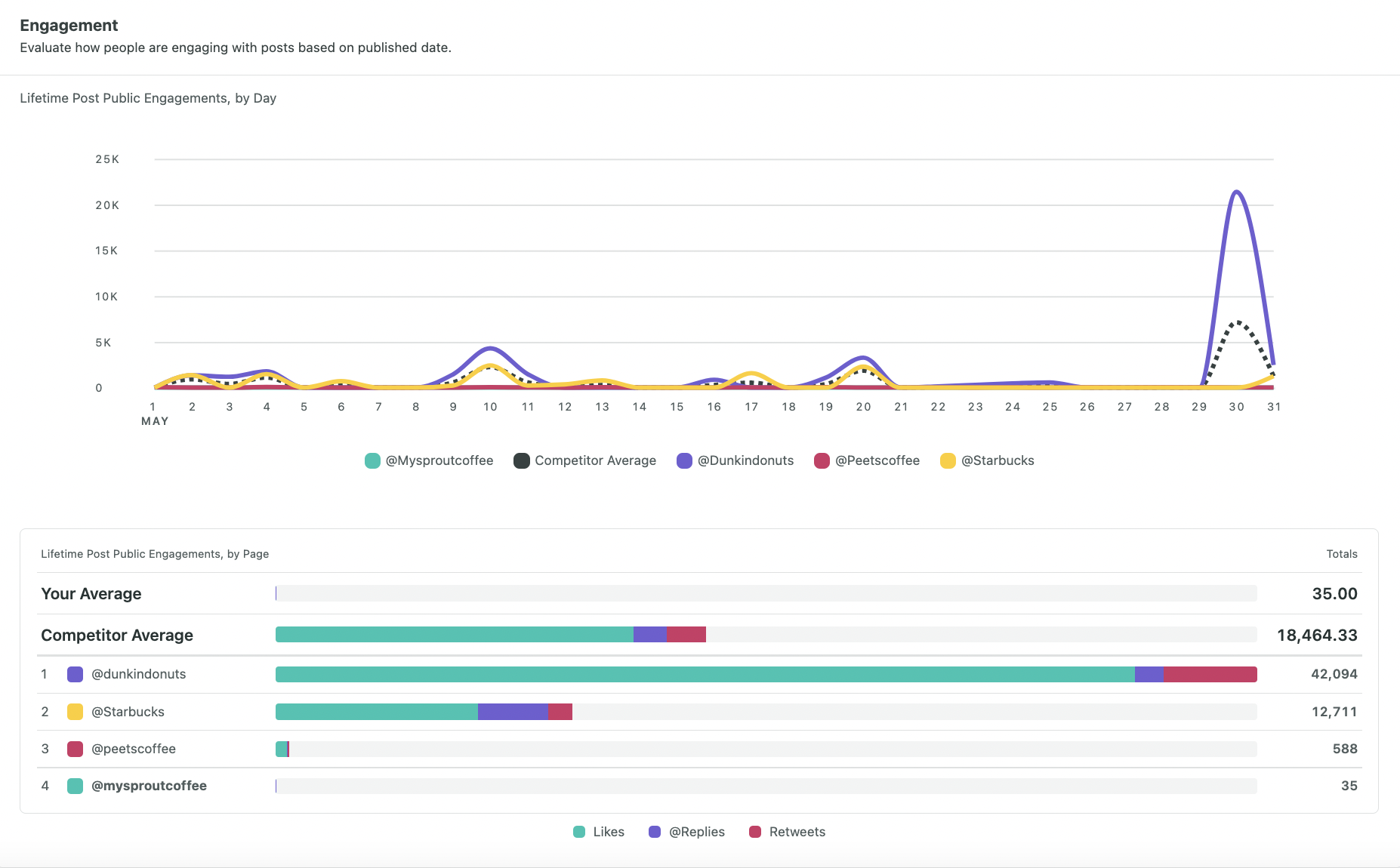Select the Engagement section header
1400x868 pixels.
[x=69, y=25]
